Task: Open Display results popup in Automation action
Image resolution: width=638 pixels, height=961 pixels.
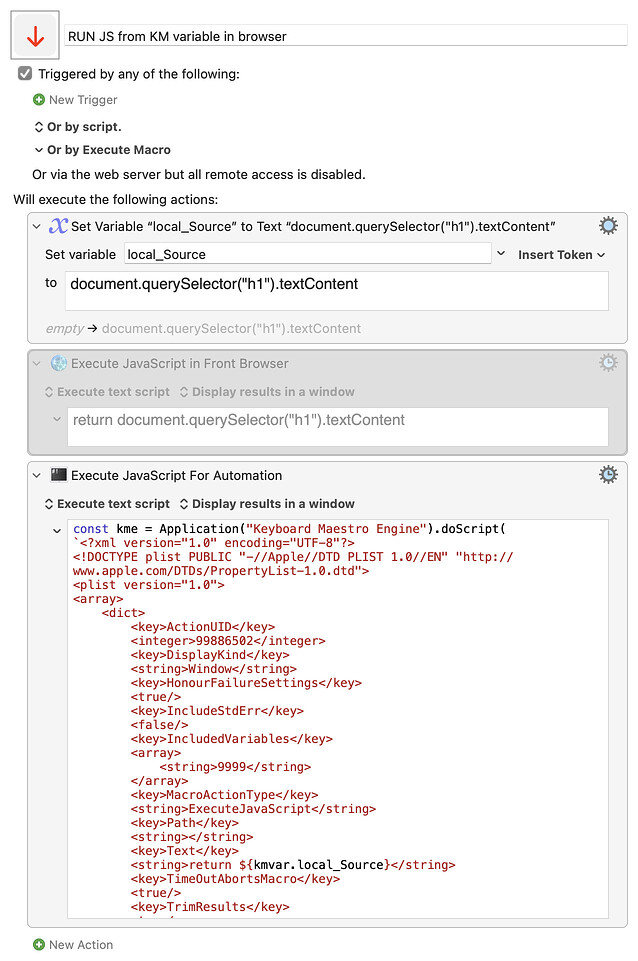Action: (x=267, y=504)
